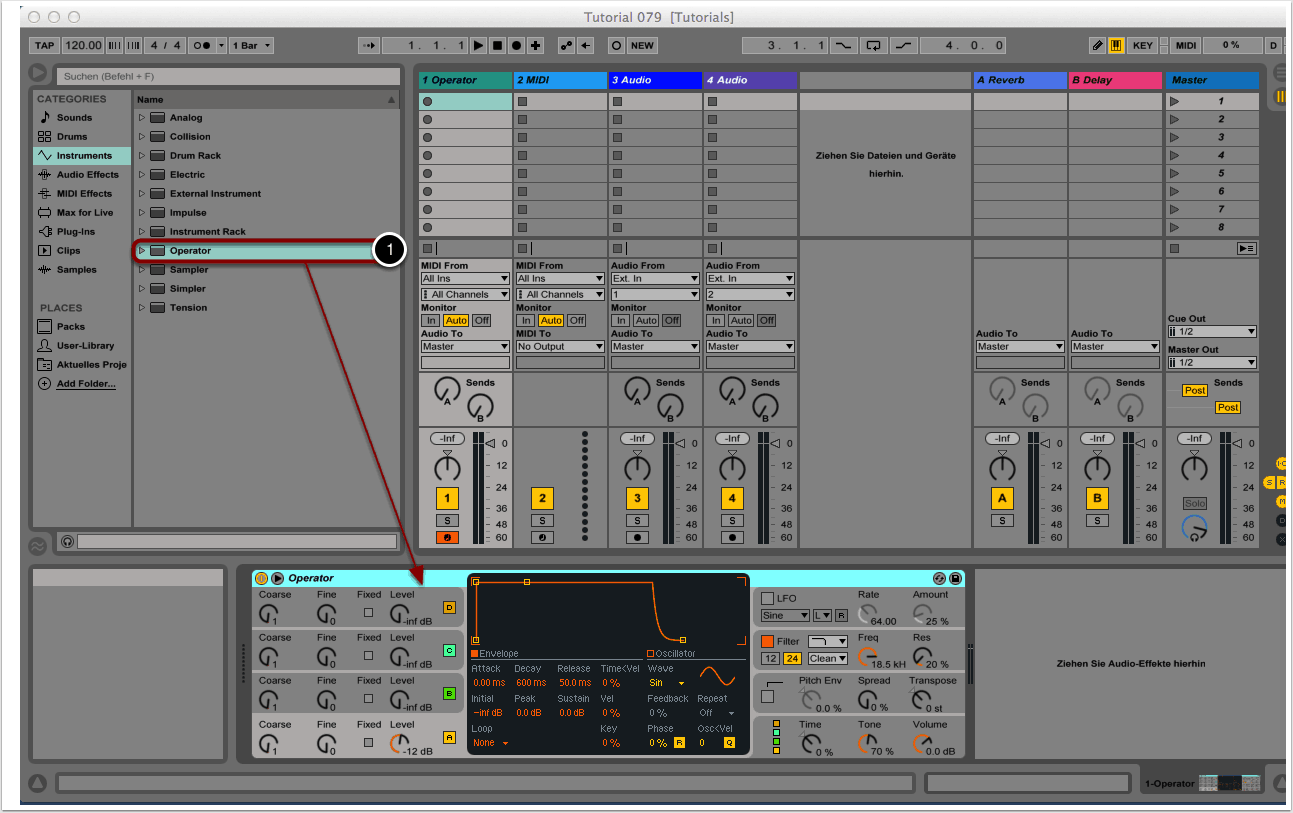Arm the 1 Operator track for recording
Viewport: 1293px width, 813px height.
(x=447, y=538)
